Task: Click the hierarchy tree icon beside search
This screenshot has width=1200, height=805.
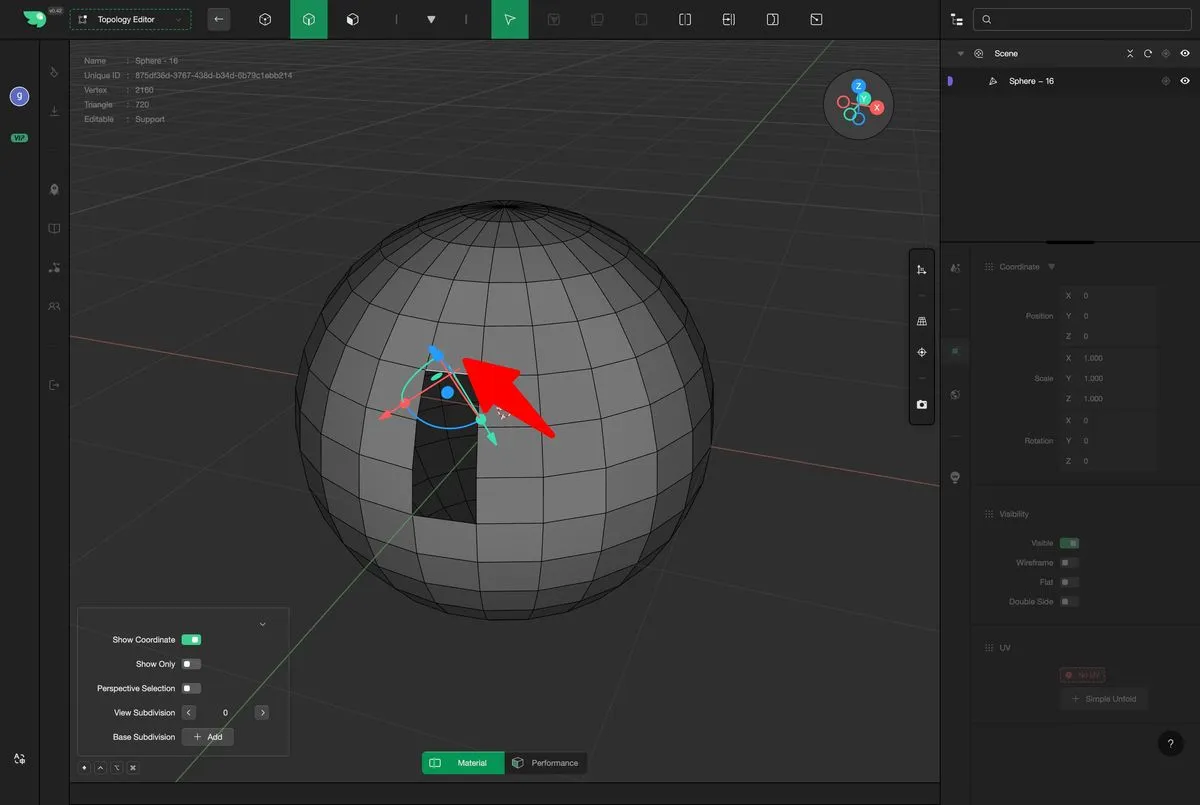Action: 957,19
